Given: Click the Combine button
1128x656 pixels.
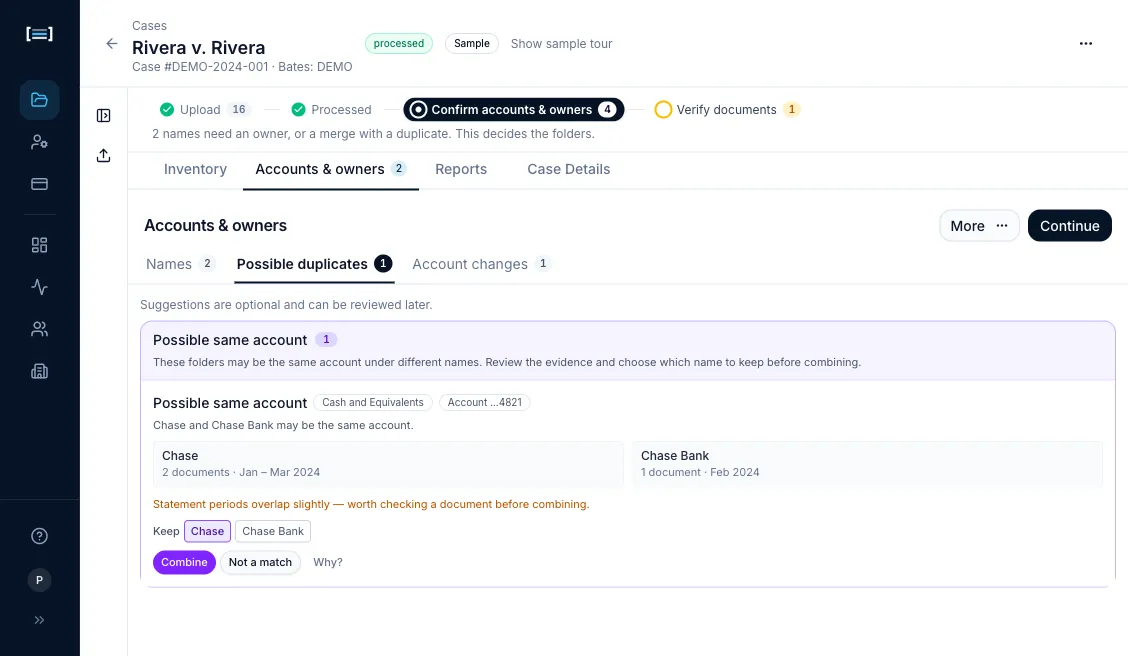Looking at the screenshot, I should coord(184,562).
